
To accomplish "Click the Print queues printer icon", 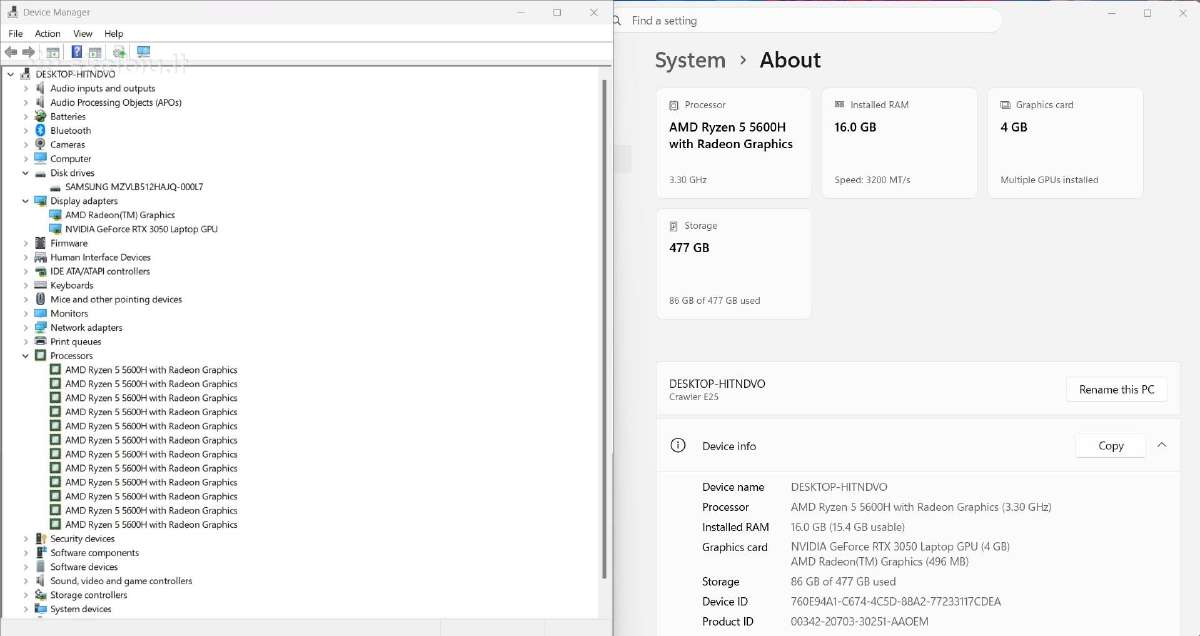I will point(41,342).
